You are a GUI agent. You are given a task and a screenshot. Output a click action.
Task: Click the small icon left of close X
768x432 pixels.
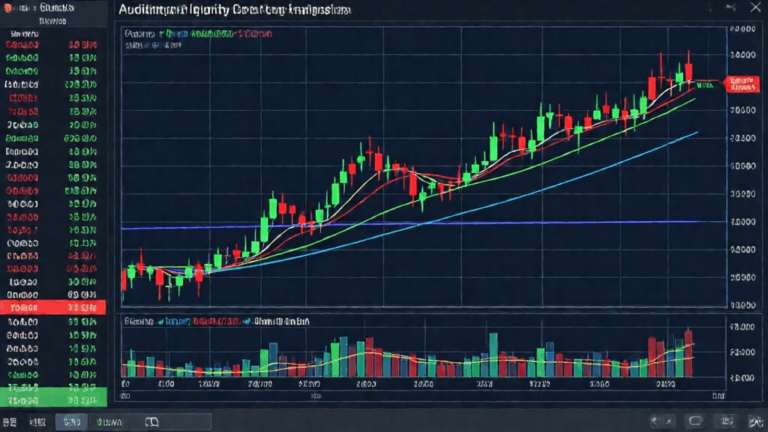pyautogui.click(x=731, y=7)
